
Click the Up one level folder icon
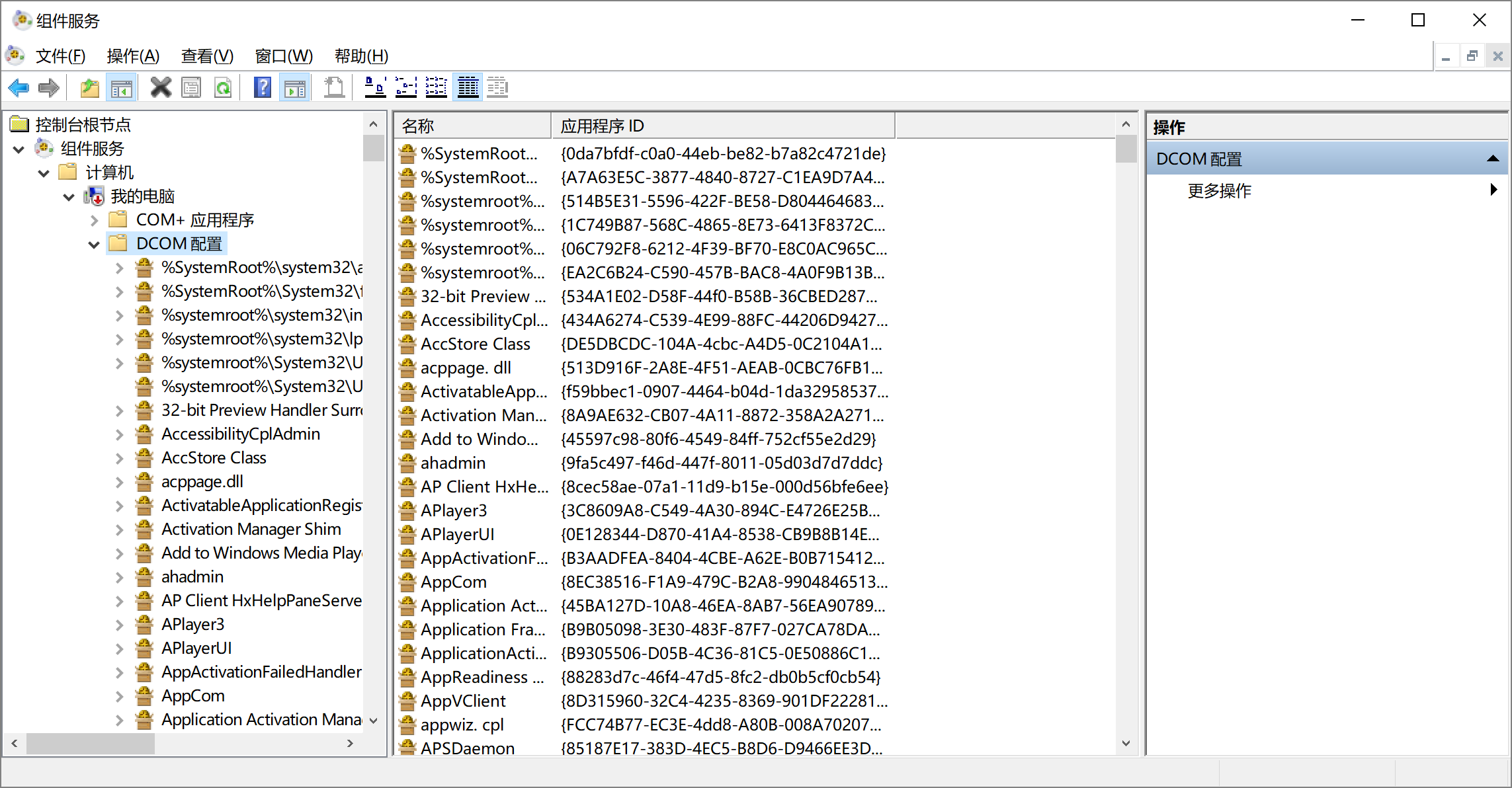coord(89,87)
